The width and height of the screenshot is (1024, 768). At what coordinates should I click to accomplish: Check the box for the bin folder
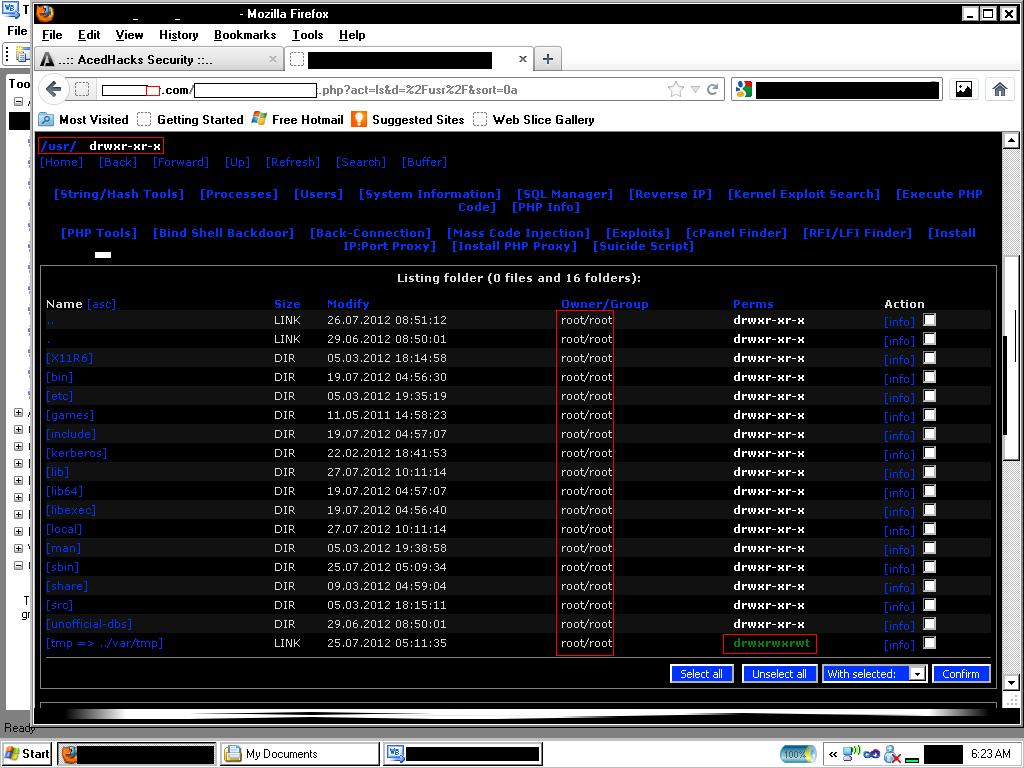click(929, 377)
